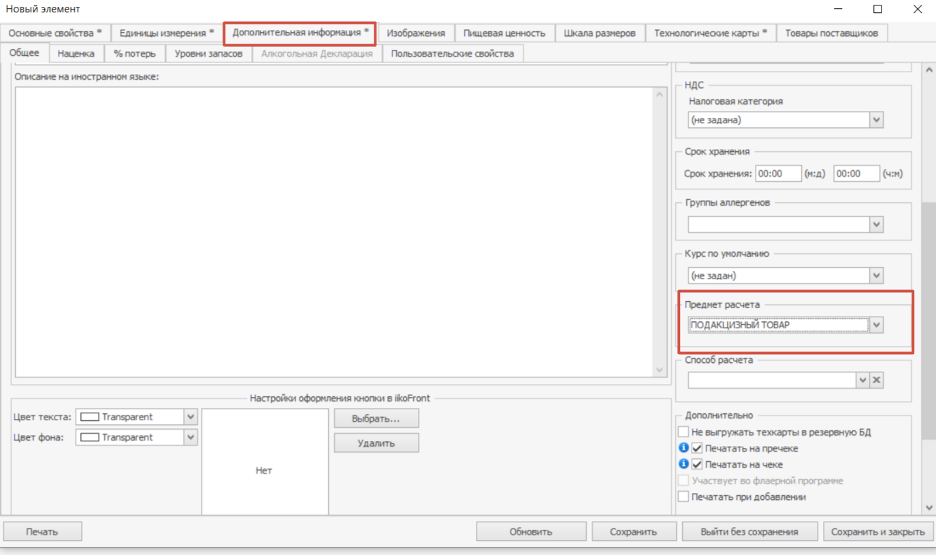
Task: Uncheck Печатать на чеке checkbox
Action: 697,464
